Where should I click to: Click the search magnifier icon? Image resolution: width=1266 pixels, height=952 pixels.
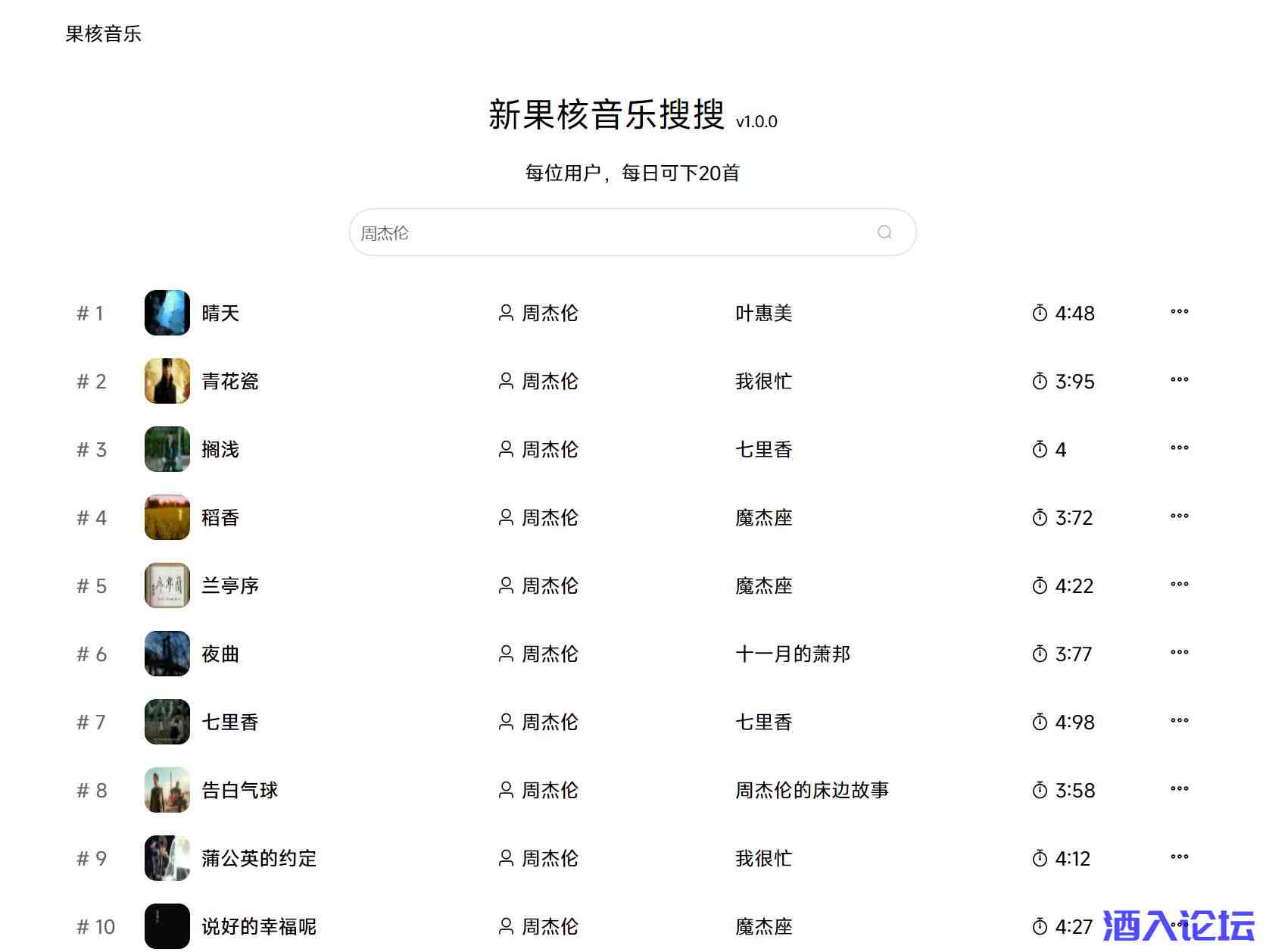pyautogui.click(x=884, y=233)
